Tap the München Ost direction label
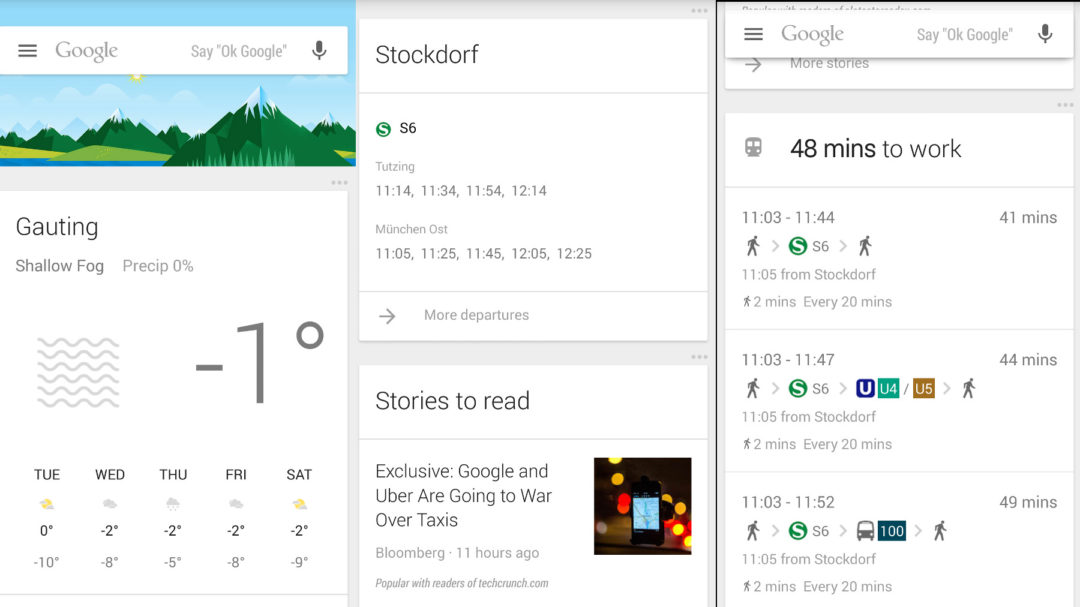The image size is (1080, 607). coord(411,229)
